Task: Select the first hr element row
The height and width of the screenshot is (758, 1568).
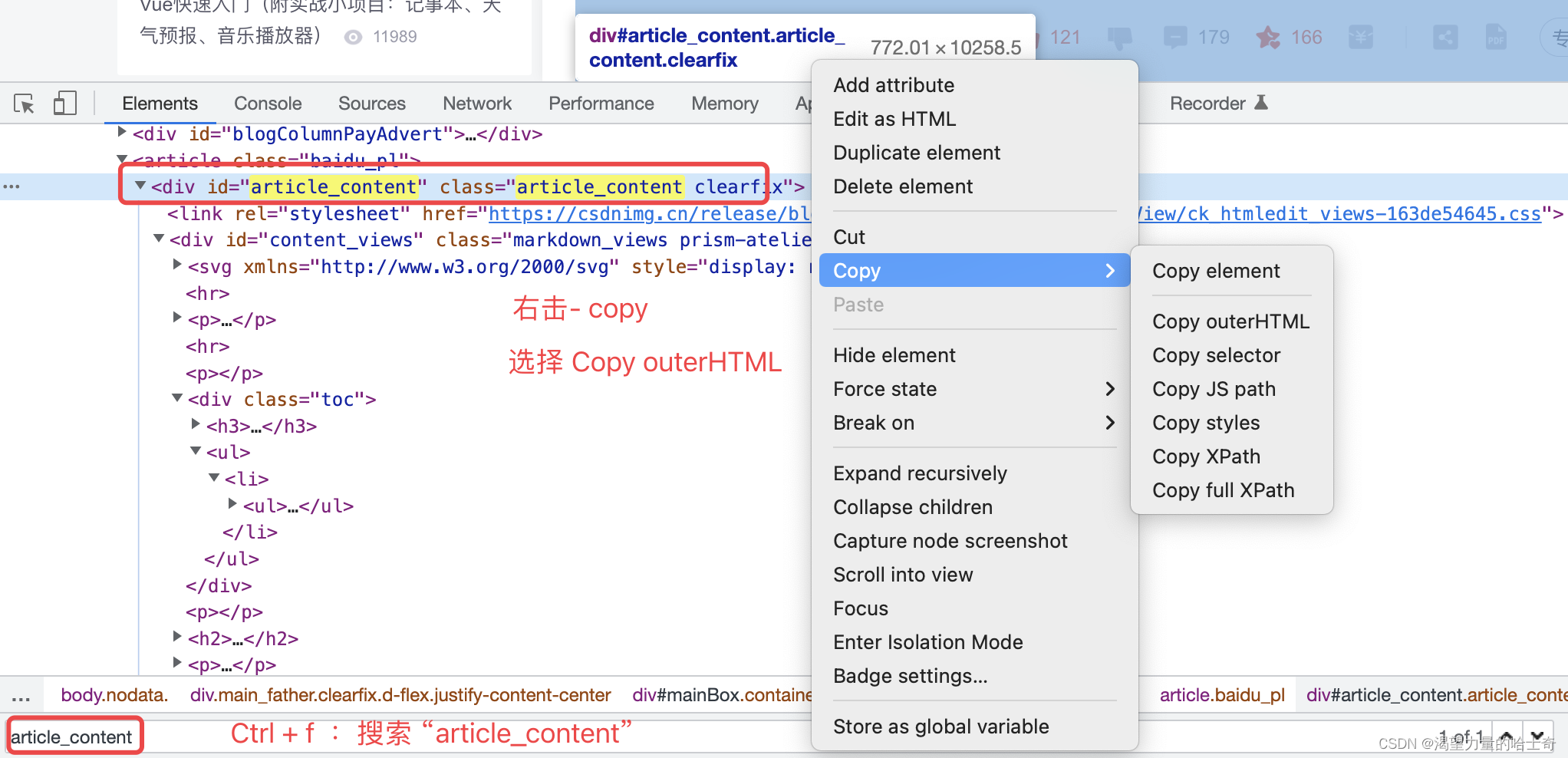Action: (x=207, y=294)
